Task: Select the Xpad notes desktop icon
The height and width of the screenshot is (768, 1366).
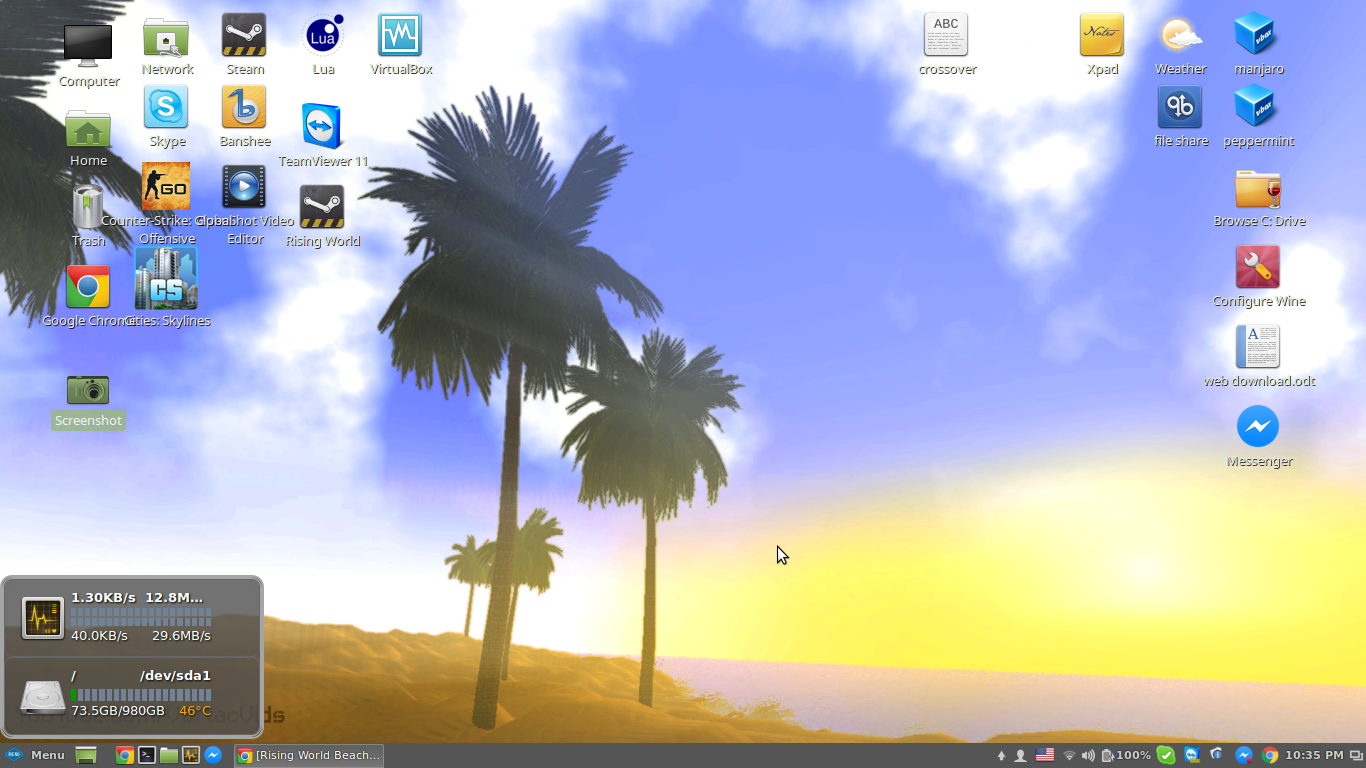Action: click(x=1101, y=36)
